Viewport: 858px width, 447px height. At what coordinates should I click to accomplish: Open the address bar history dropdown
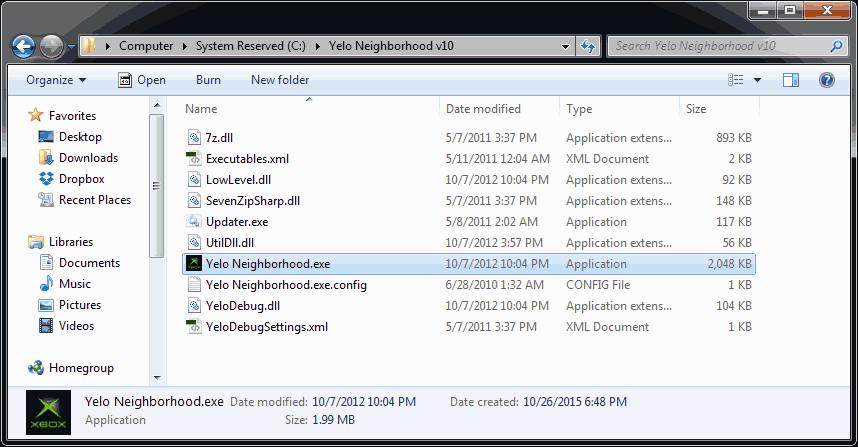point(566,47)
